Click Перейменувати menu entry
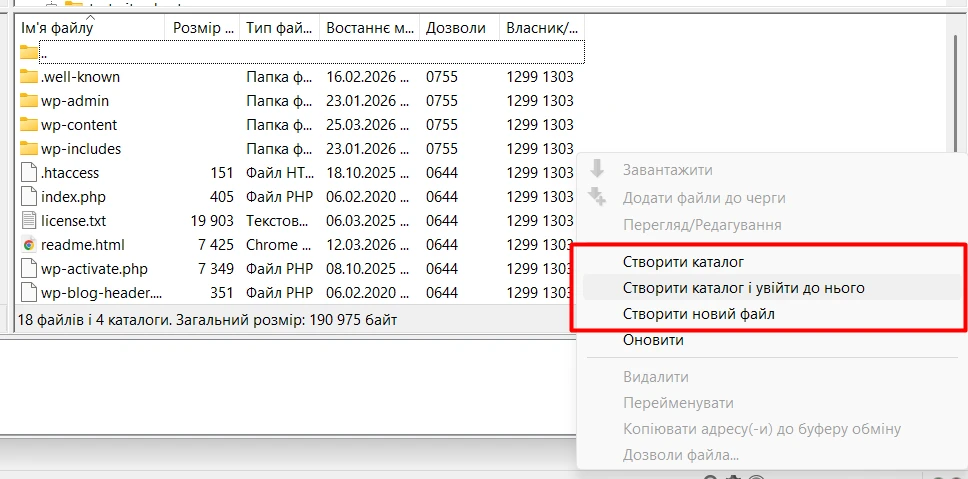 (678, 403)
